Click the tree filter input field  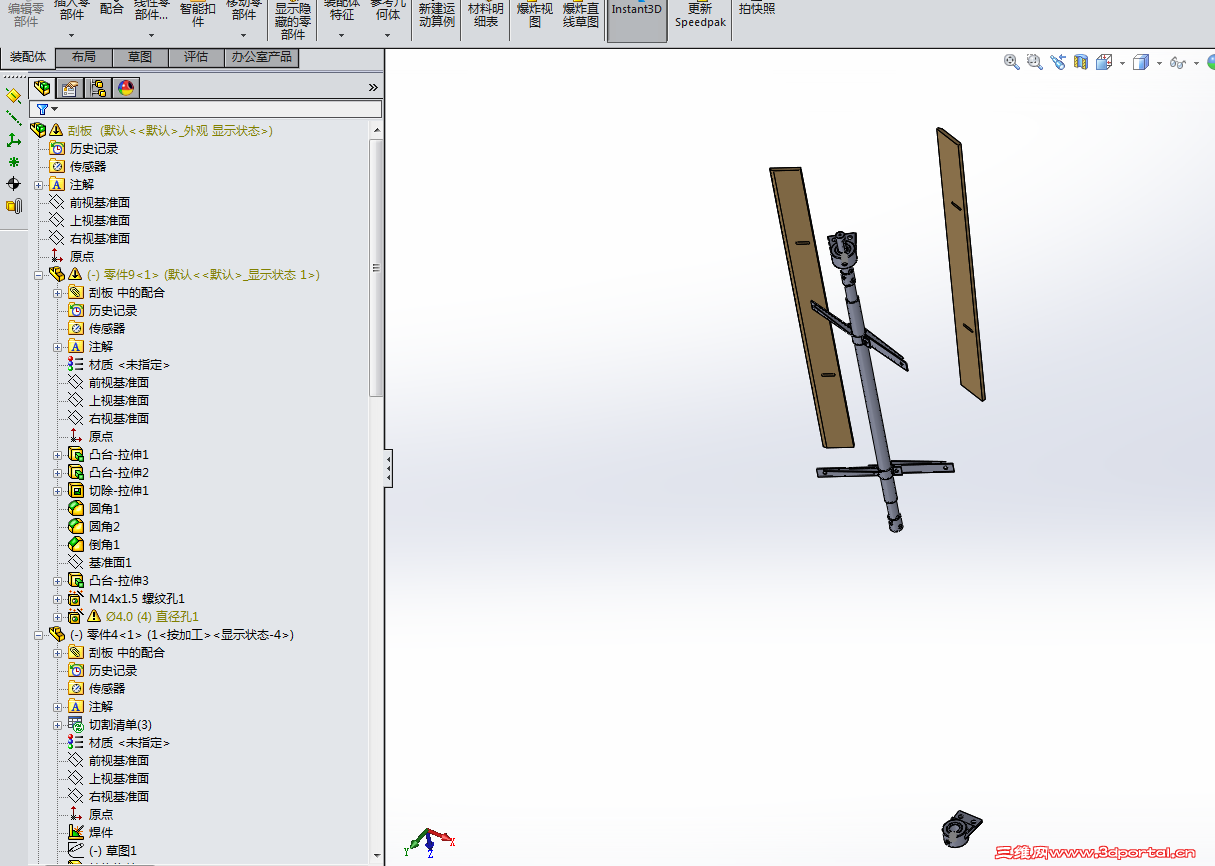click(206, 109)
